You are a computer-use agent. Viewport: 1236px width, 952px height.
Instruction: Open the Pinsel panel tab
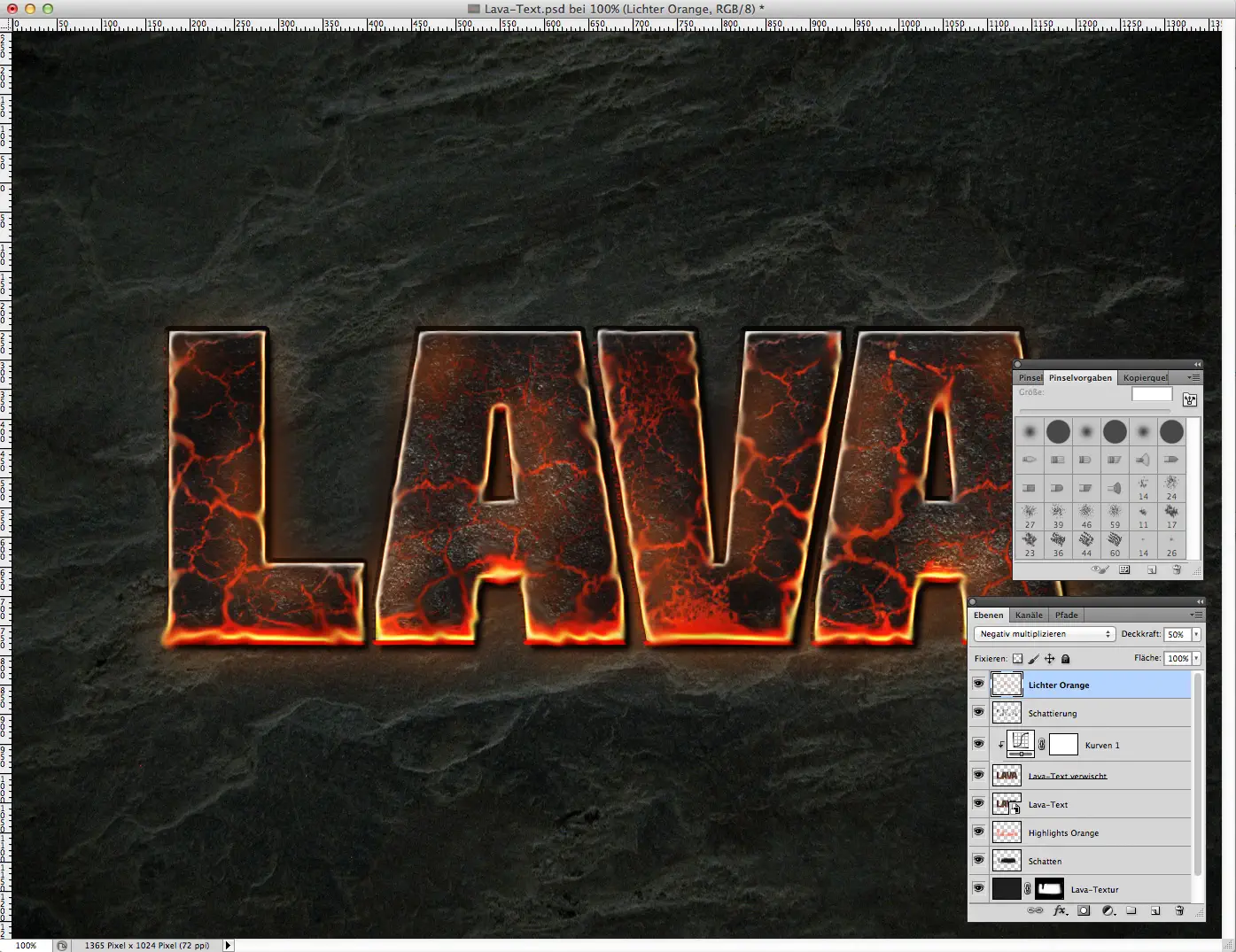(x=1030, y=377)
